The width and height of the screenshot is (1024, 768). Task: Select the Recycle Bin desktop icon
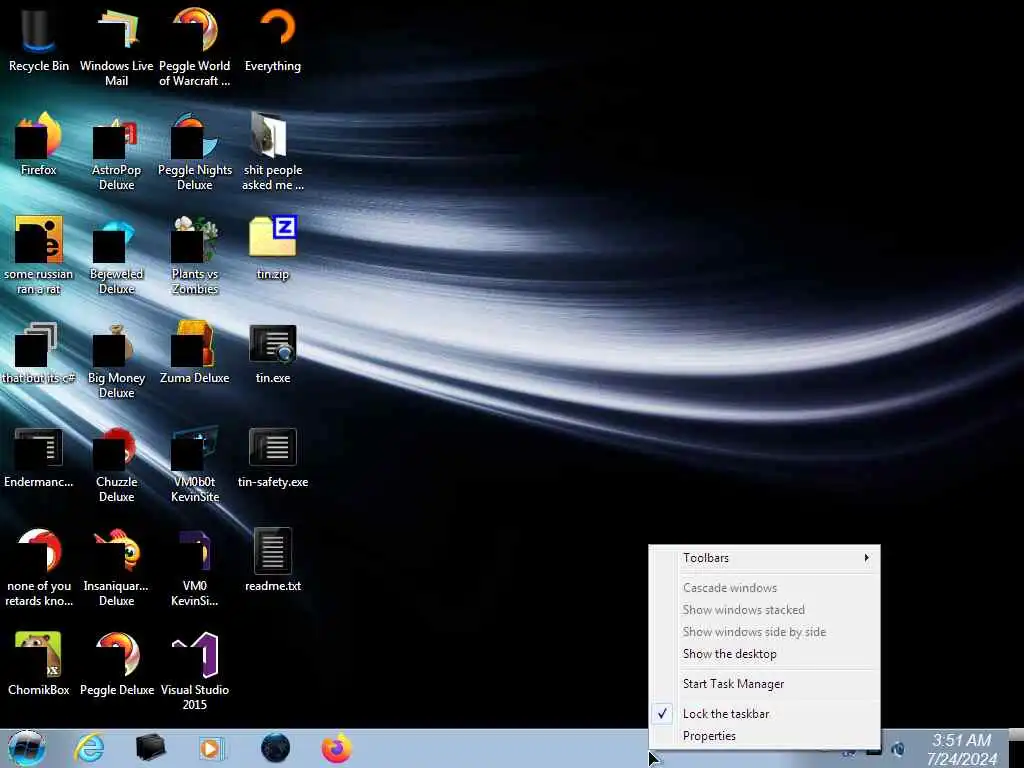pos(39,40)
